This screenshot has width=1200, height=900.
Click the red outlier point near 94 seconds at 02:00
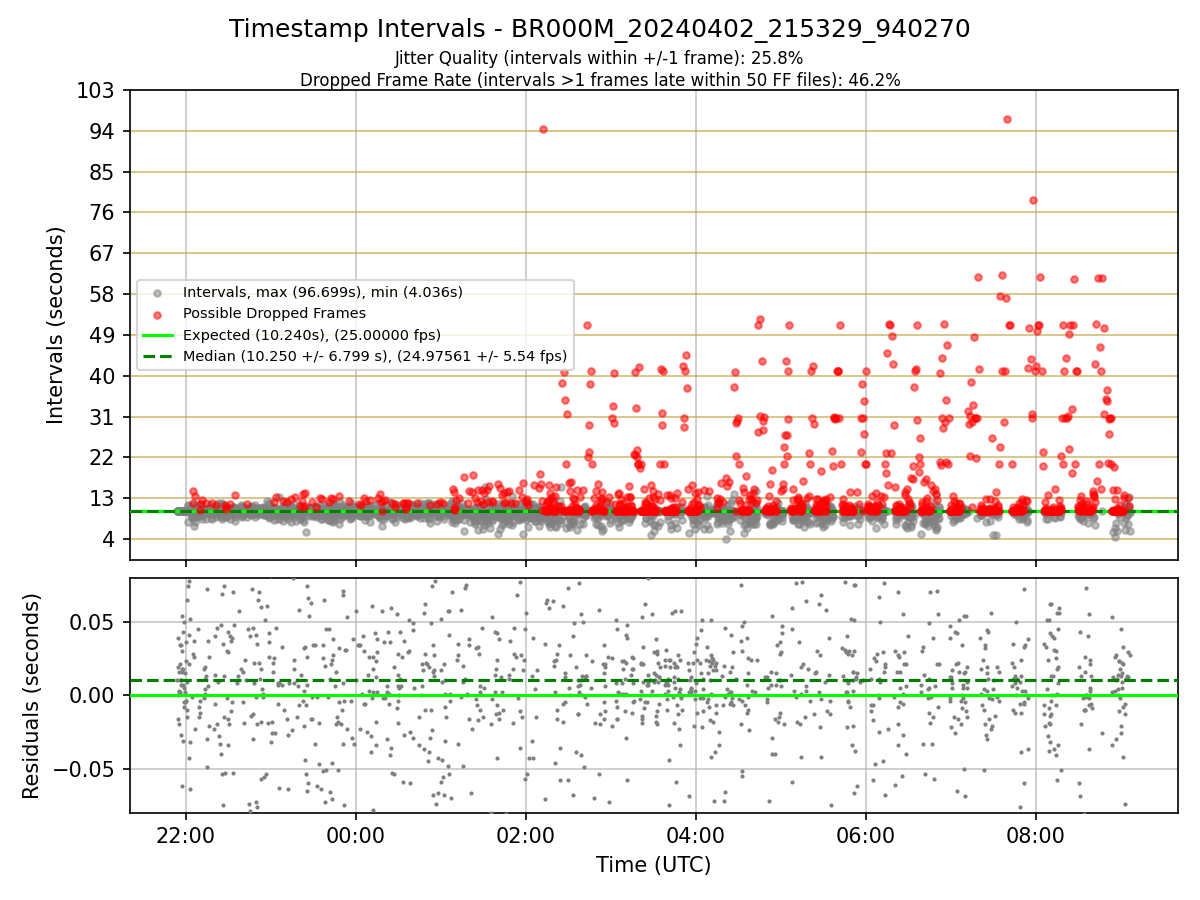[x=543, y=129]
